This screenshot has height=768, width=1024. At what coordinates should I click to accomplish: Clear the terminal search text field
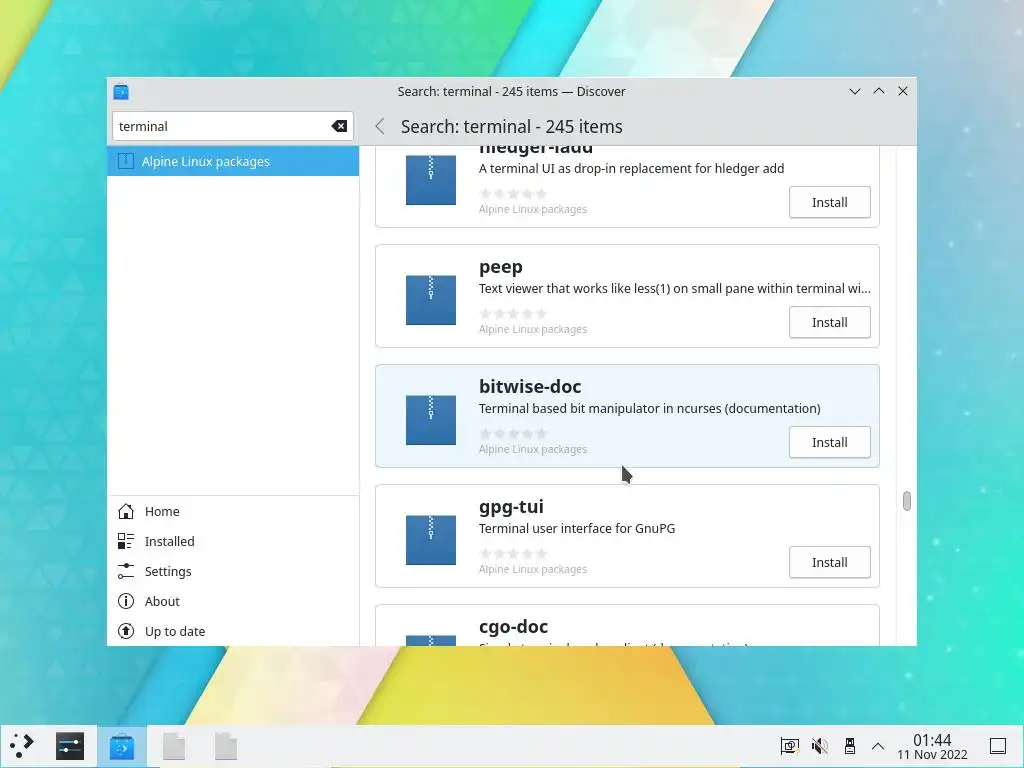339,126
